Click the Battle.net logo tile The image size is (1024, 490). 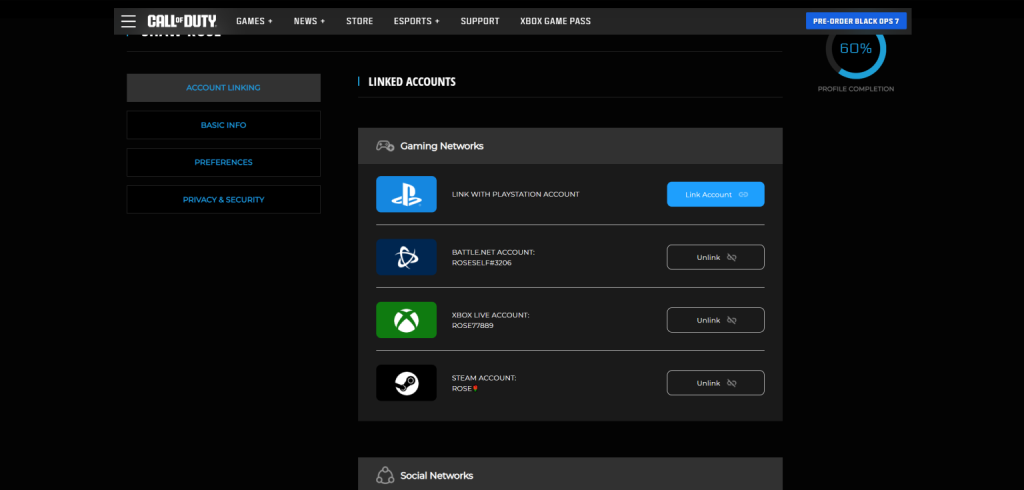pyautogui.click(x=406, y=257)
